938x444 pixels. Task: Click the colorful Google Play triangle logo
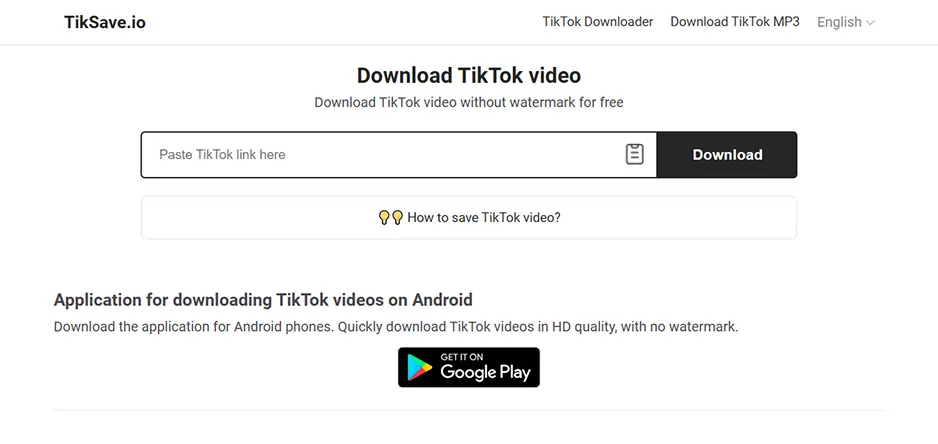419,367
